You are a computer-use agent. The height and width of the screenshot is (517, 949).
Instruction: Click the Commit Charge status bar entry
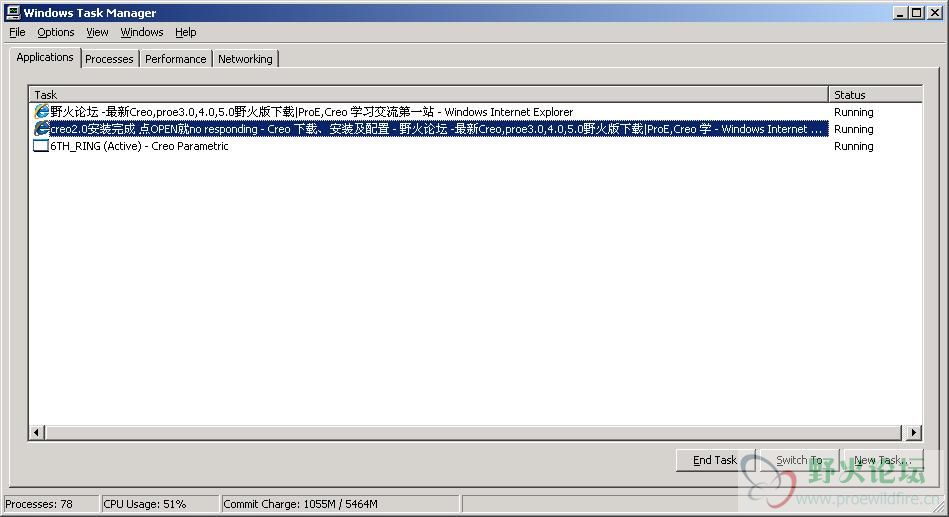tap(340, 504)
